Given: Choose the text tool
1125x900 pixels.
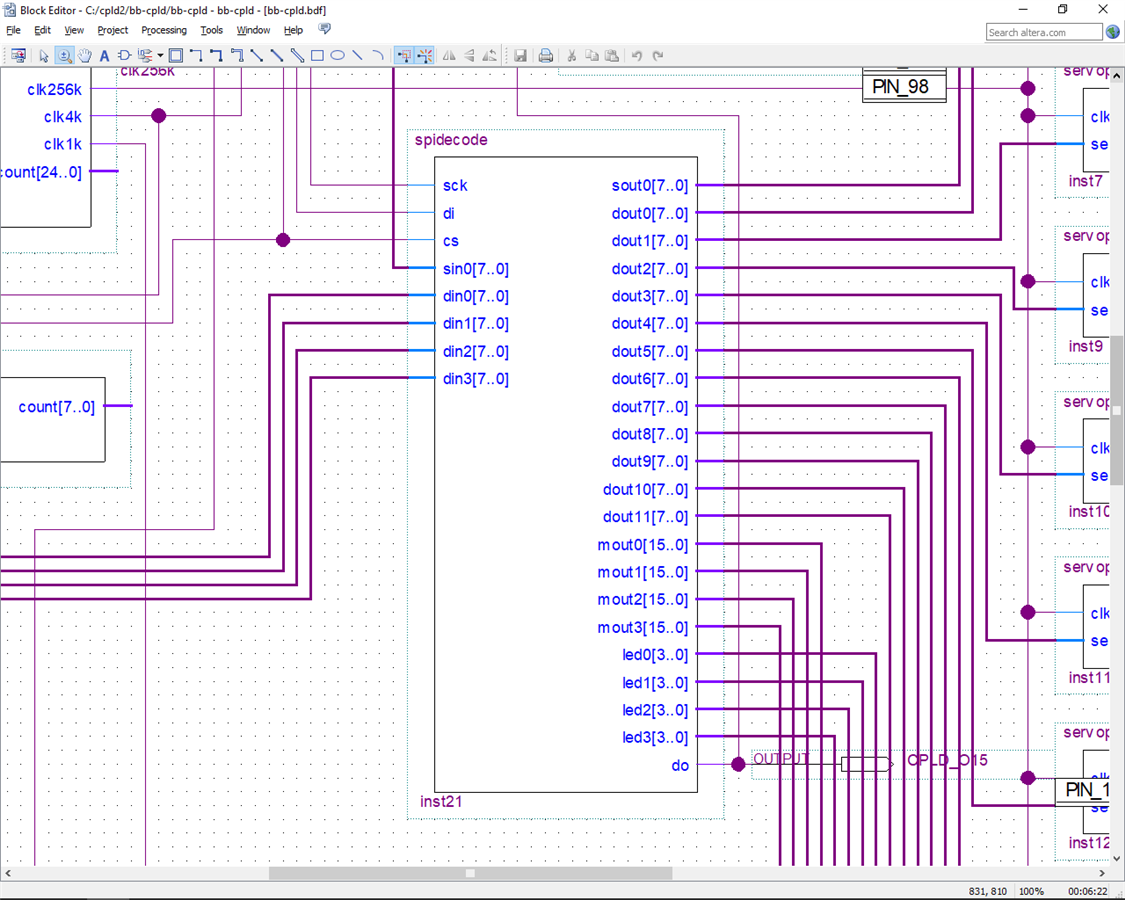Looking at the screenshot, I should 104,56.
